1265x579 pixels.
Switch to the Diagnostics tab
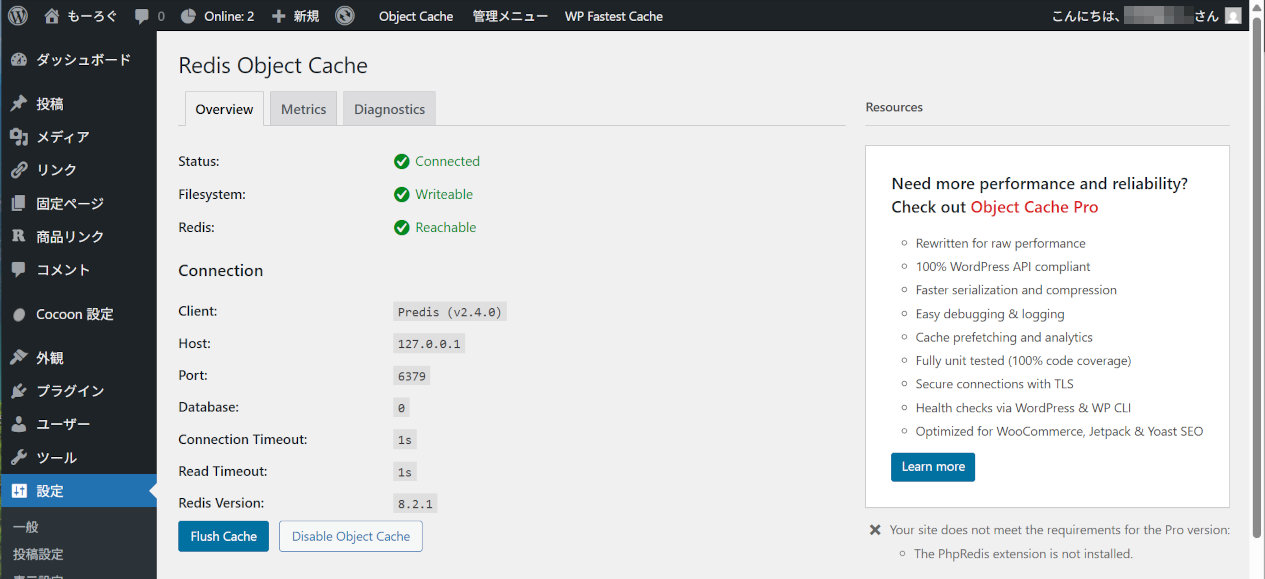click(389, 109)
